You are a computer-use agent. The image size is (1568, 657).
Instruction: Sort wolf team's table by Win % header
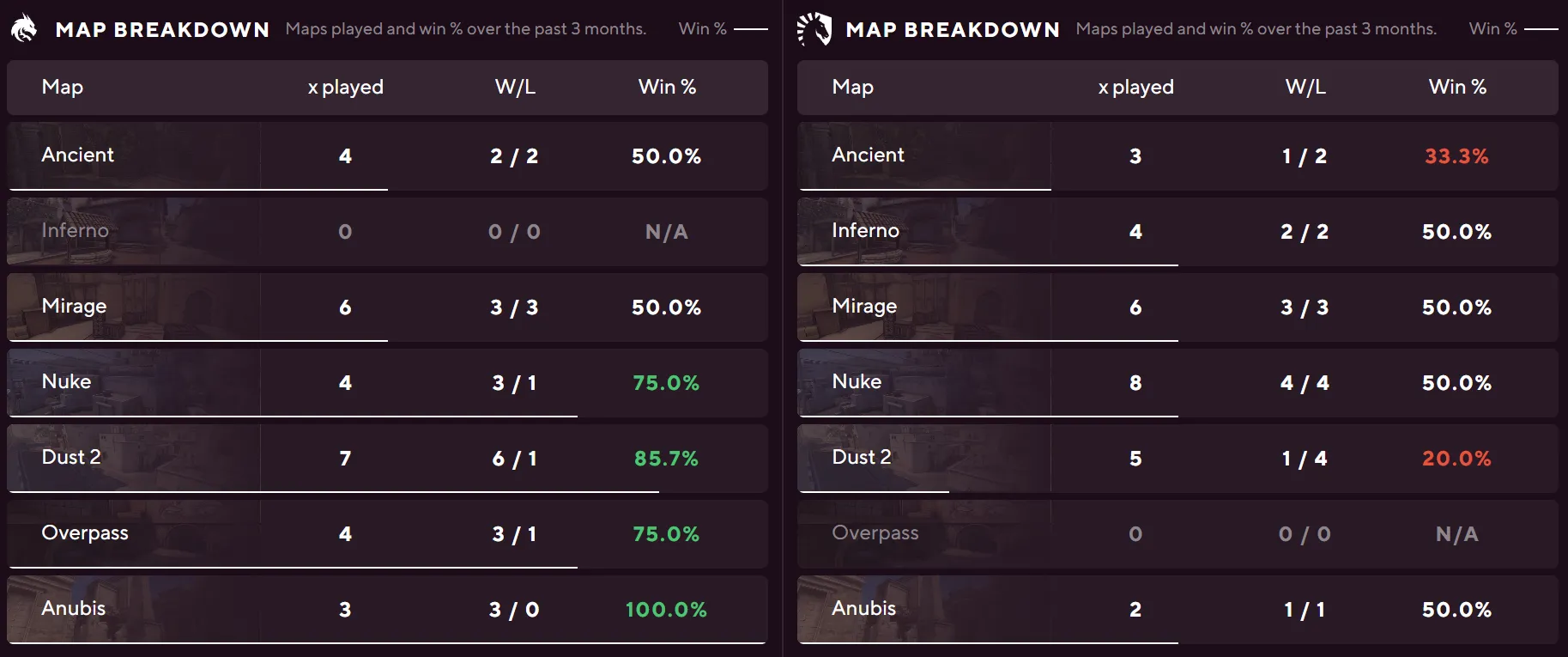(667, 87)
